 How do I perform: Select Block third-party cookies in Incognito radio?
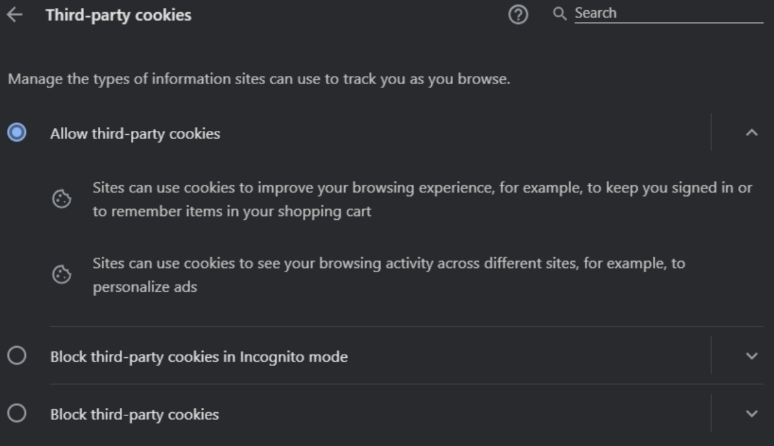click(x=17, y=355)
